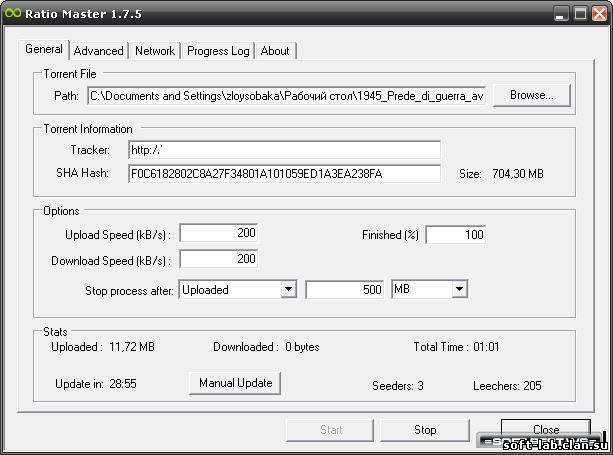Maximize the Ratio Master window

(581, 14)
